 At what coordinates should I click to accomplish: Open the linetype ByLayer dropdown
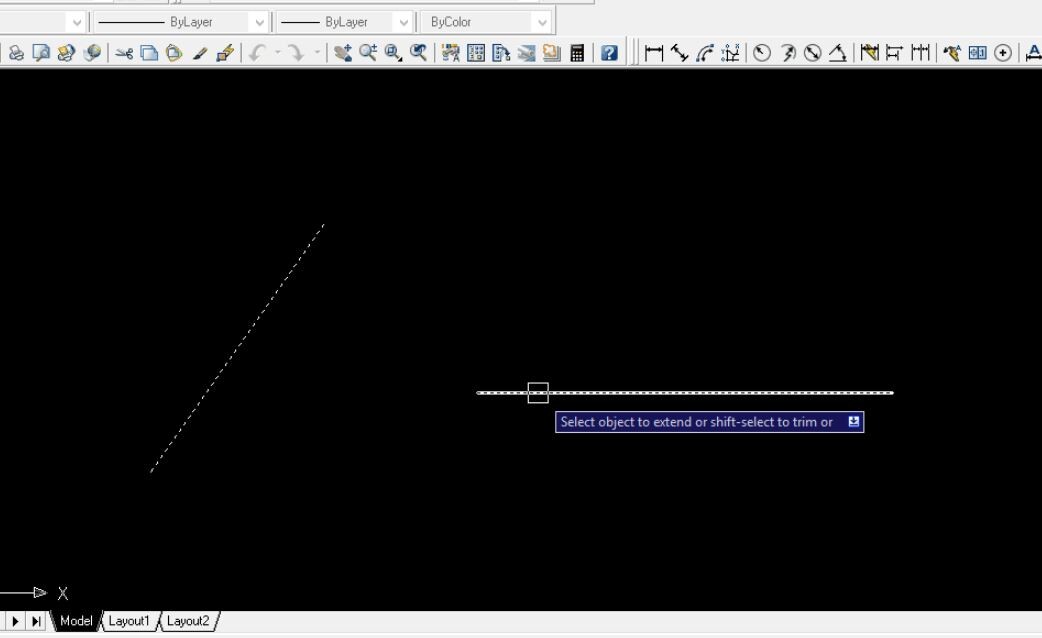(x=259, y=21)
